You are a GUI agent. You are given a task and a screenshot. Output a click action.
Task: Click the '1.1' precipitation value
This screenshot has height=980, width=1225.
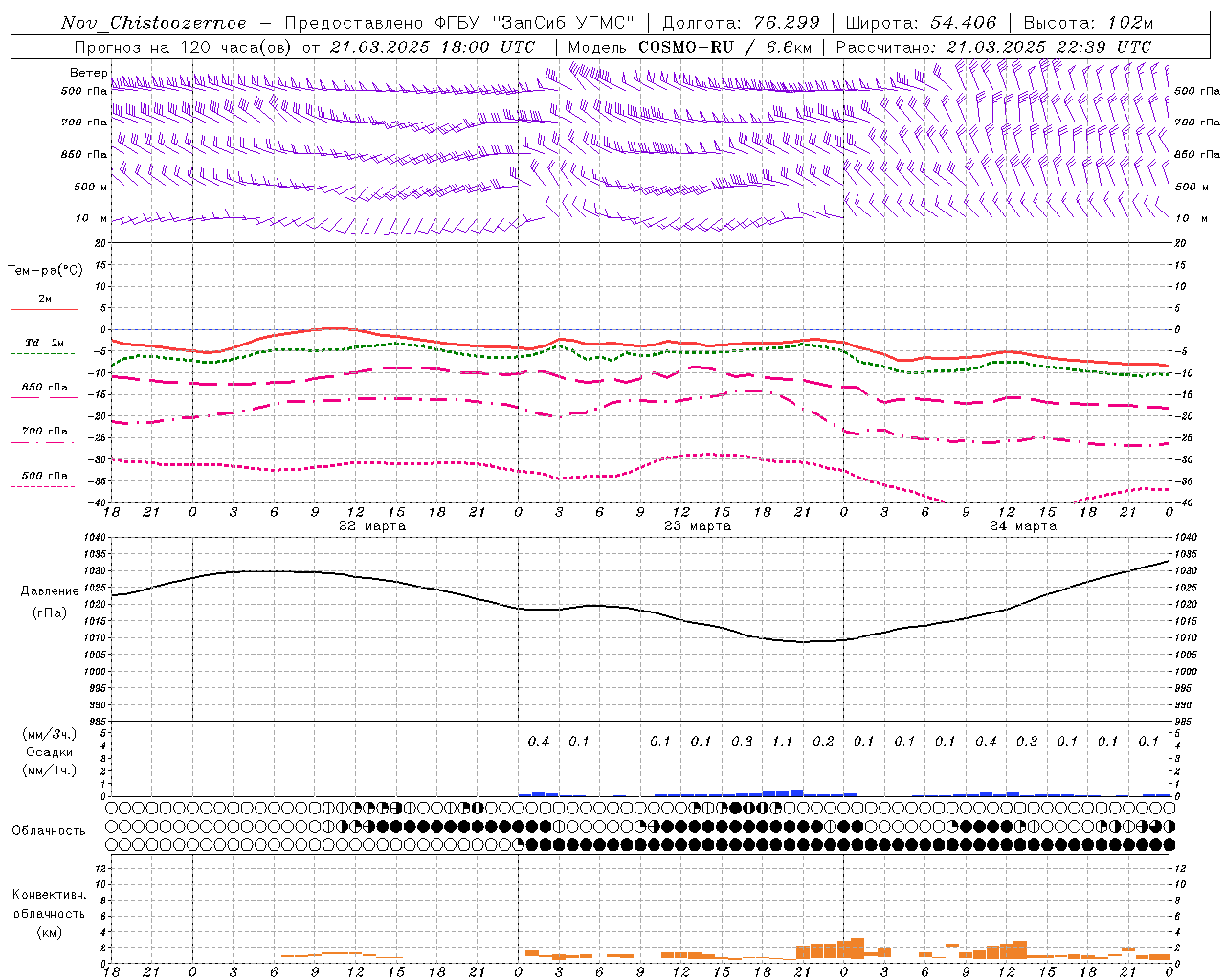point(783,741)
